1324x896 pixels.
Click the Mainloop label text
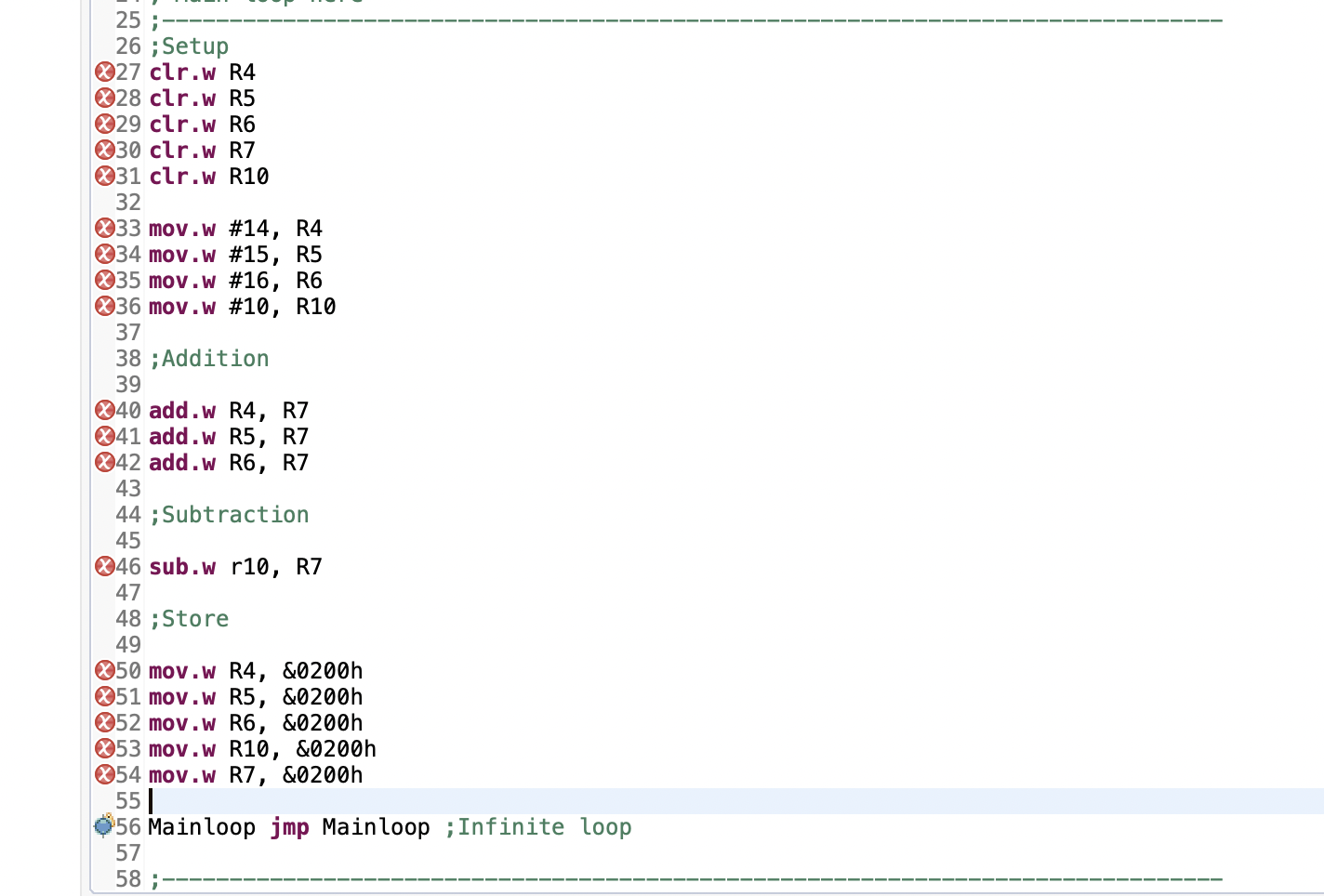pos(202,826)
